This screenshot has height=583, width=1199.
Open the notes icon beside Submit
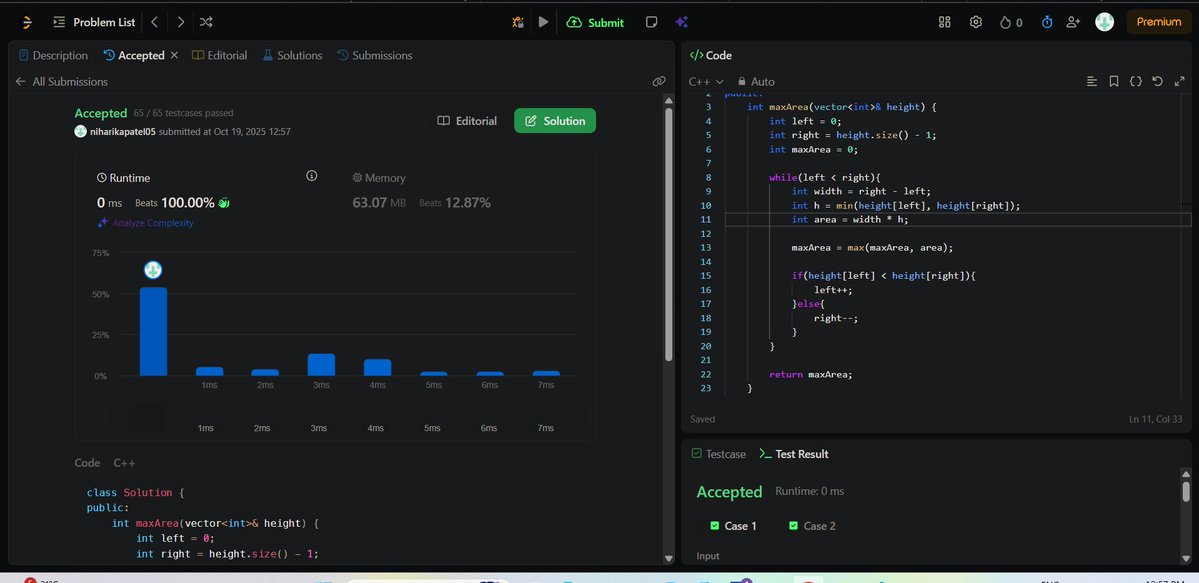click(651, 22)
